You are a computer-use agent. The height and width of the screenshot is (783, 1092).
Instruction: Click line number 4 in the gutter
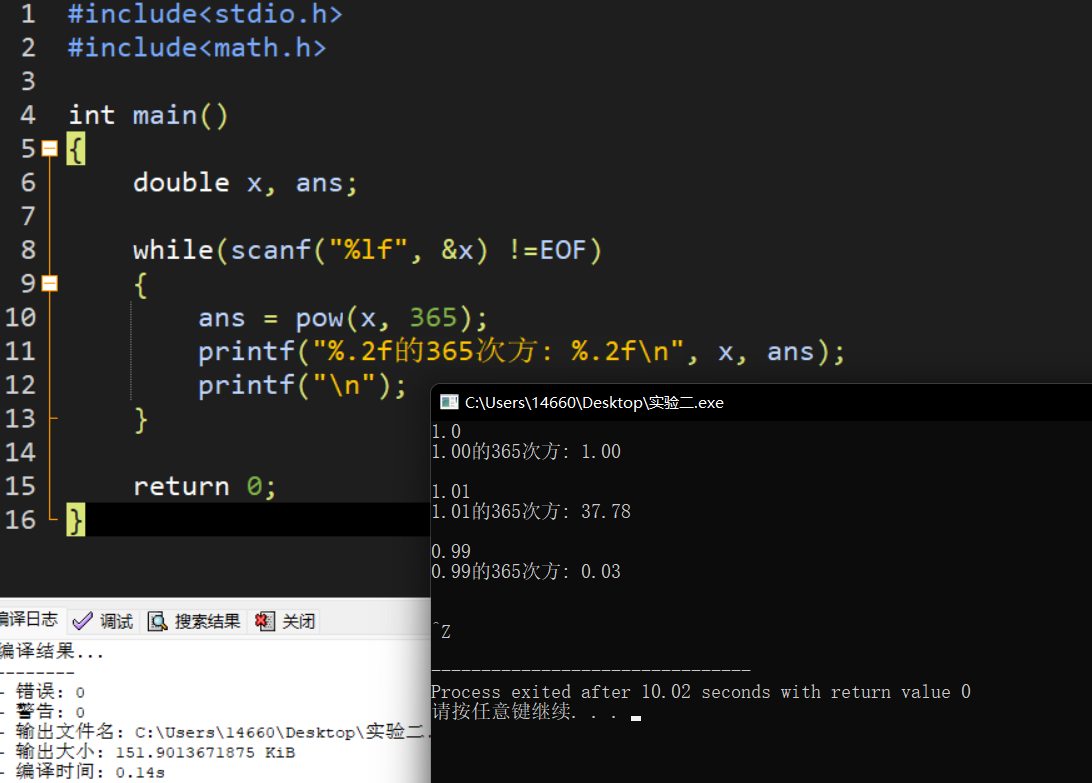[28, 115]
